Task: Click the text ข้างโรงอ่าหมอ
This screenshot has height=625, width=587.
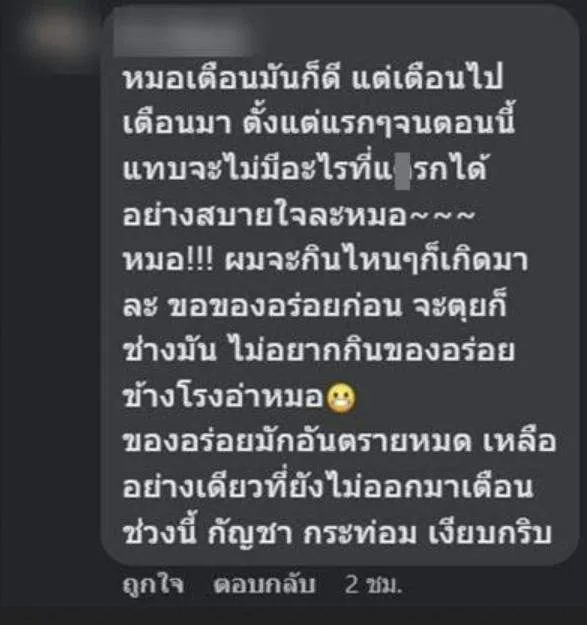Action: click(x=223, y=396)
